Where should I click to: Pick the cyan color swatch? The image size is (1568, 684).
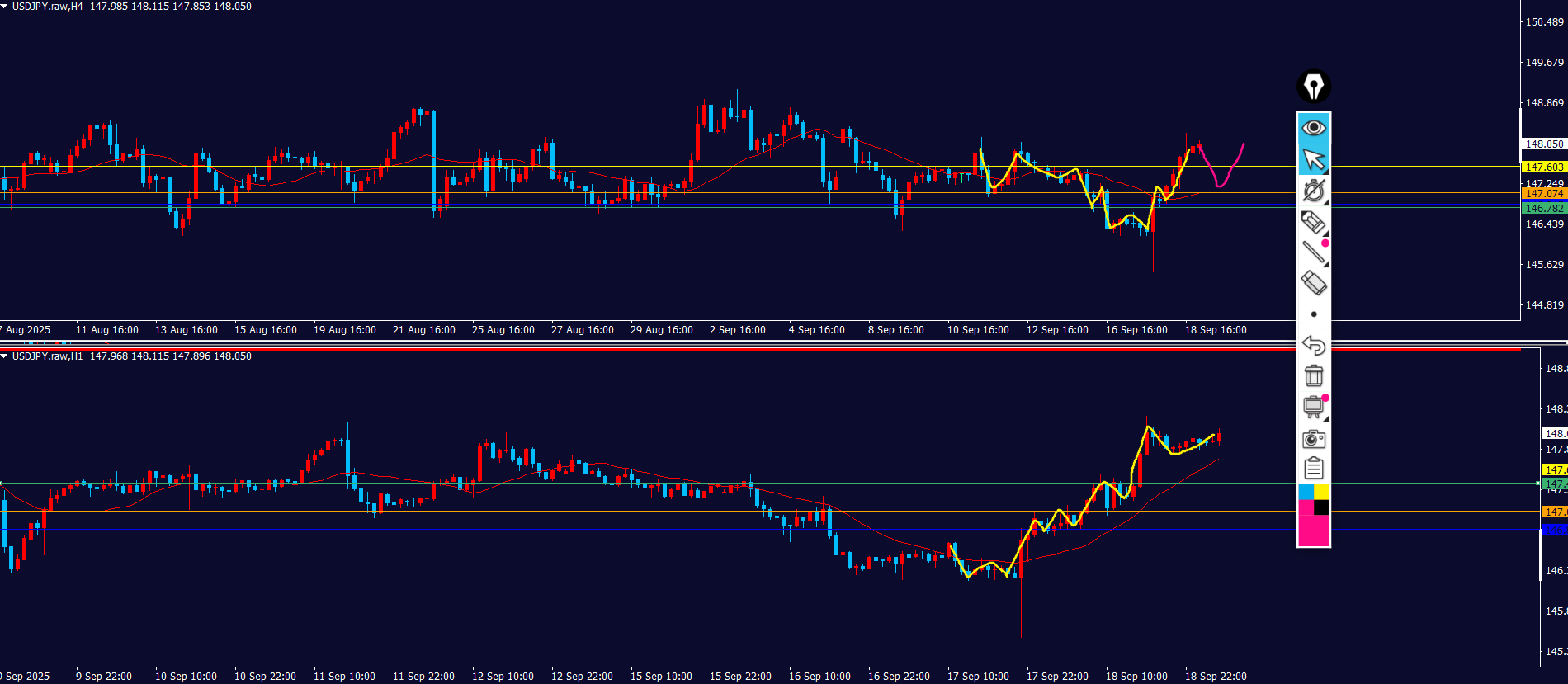coord(1306,493)
